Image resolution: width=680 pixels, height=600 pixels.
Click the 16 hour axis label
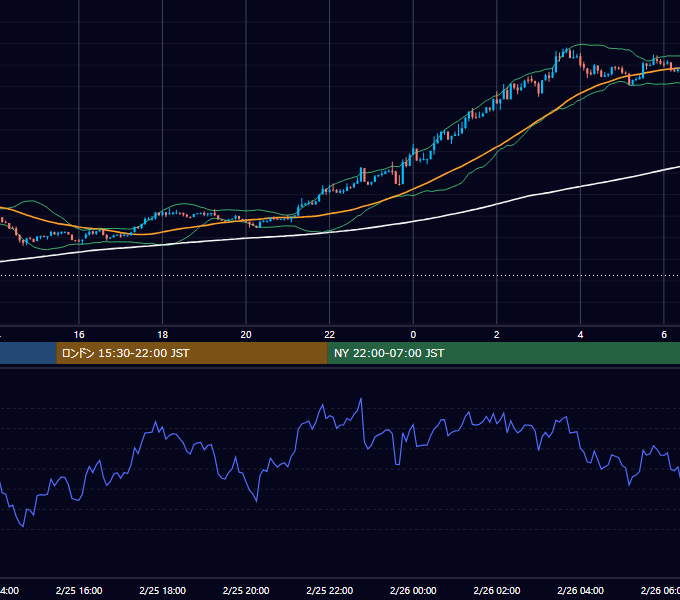tap(79, 335)
